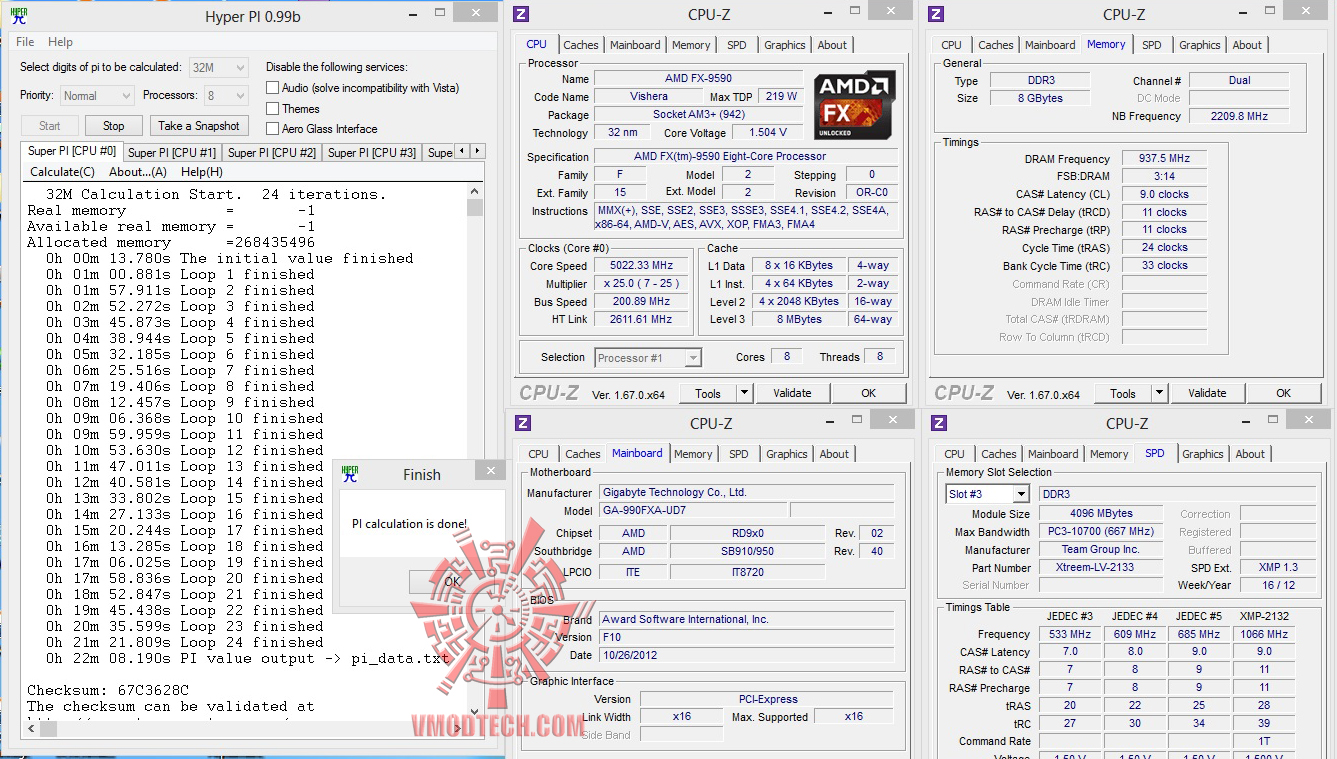Click the Code Name value Vishera
This screenshot has height=759, width=1337.
click(x=649, y=96)
